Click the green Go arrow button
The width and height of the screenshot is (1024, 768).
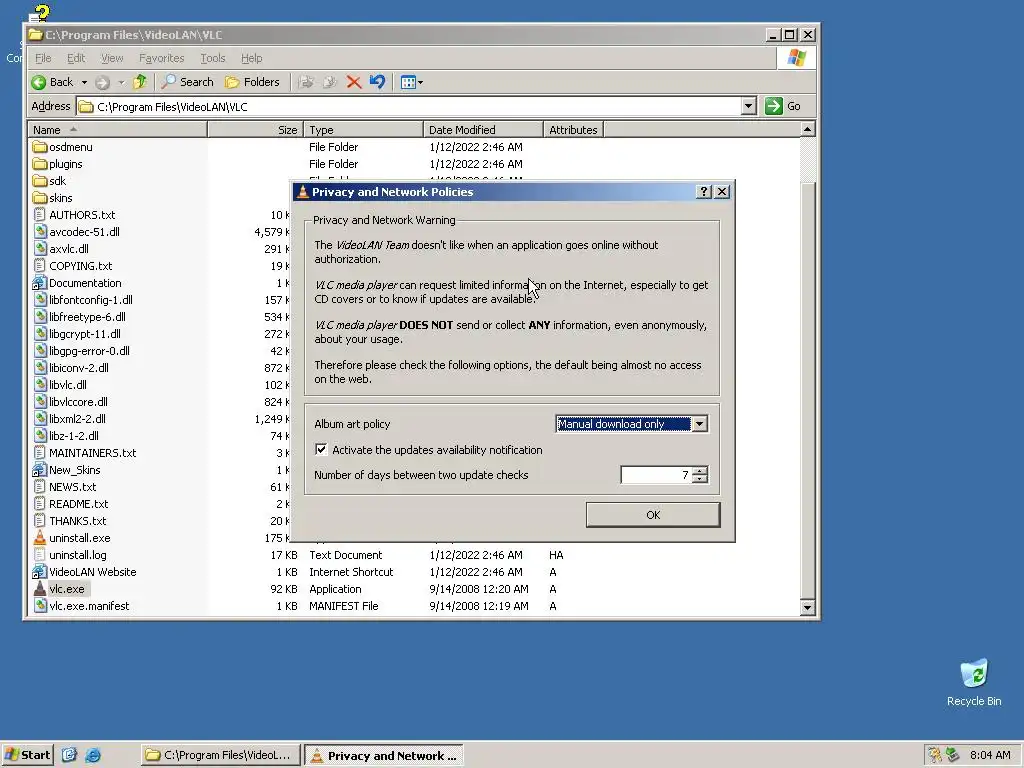pyautogui.click(x=774, y=106)
